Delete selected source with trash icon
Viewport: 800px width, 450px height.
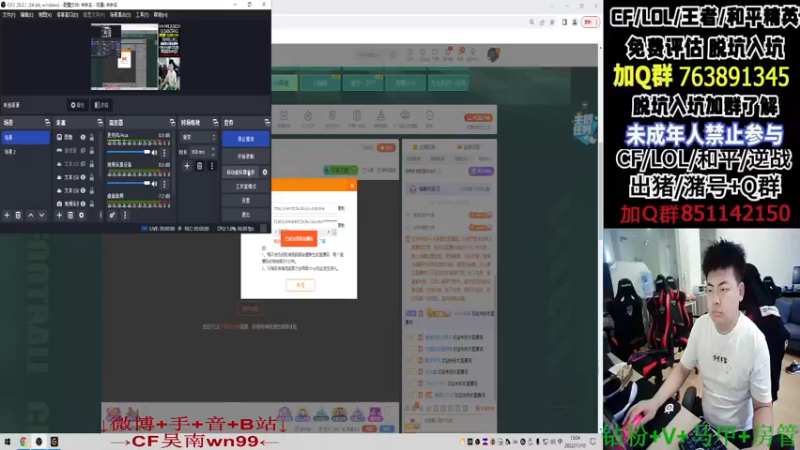pos(70,215)
